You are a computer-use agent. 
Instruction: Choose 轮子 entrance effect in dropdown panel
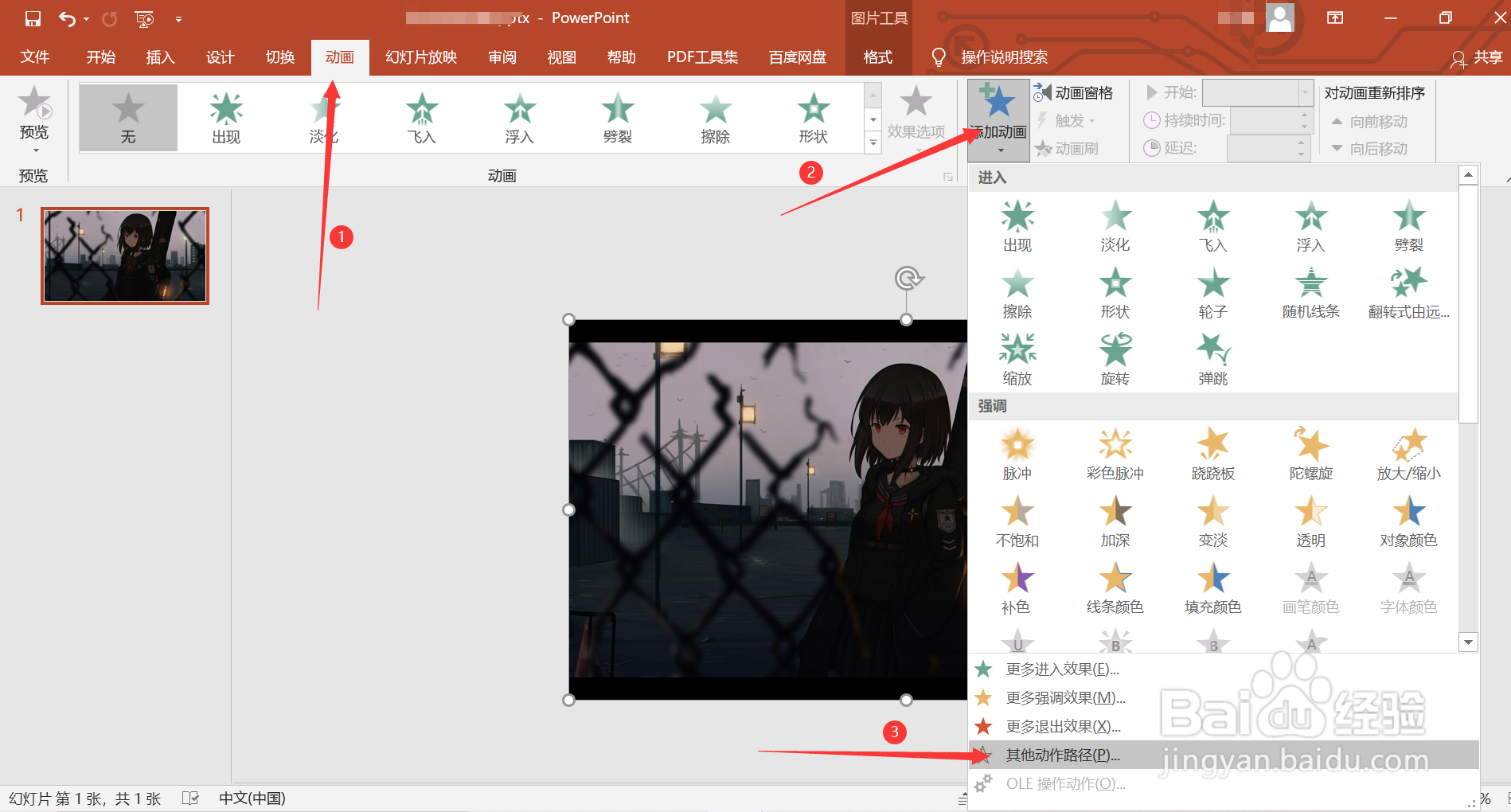pos(1213,293)
